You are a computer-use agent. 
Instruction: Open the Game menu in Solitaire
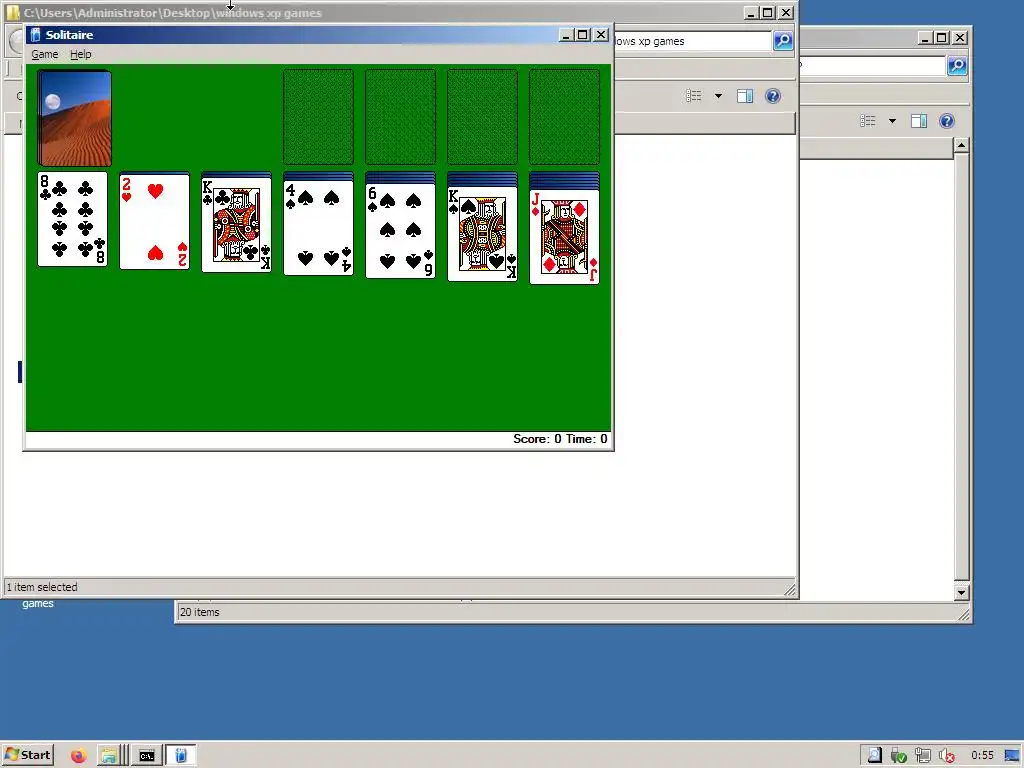pyautogui.click(x=44, y=54)
